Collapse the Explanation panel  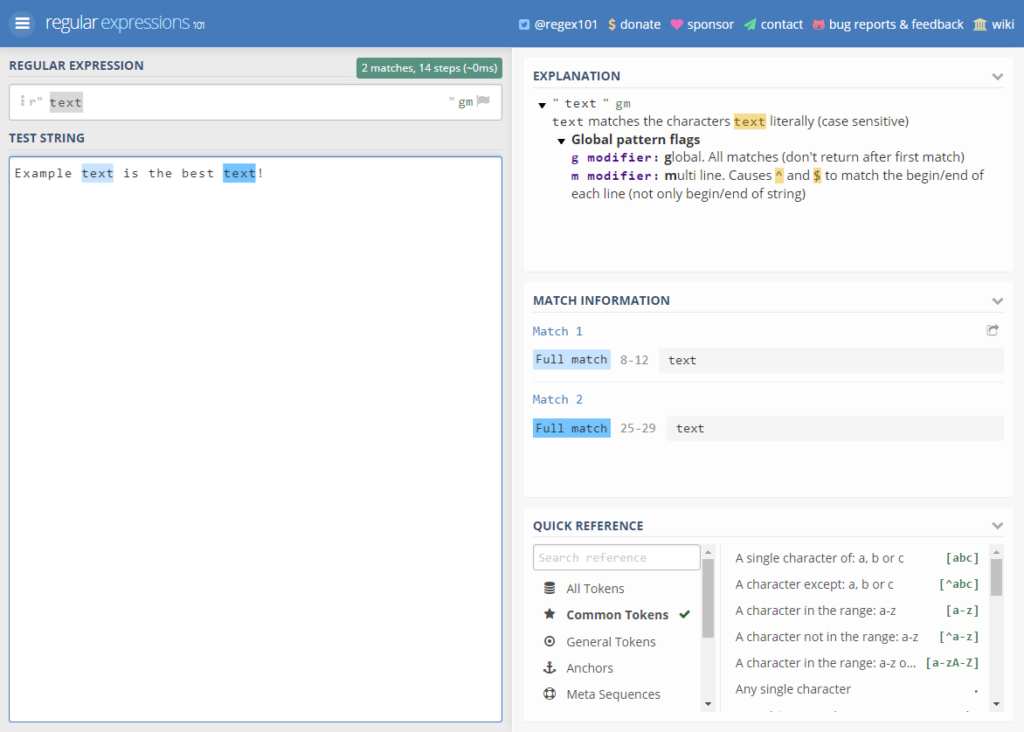pyautogui.click(x=997, y=76)
